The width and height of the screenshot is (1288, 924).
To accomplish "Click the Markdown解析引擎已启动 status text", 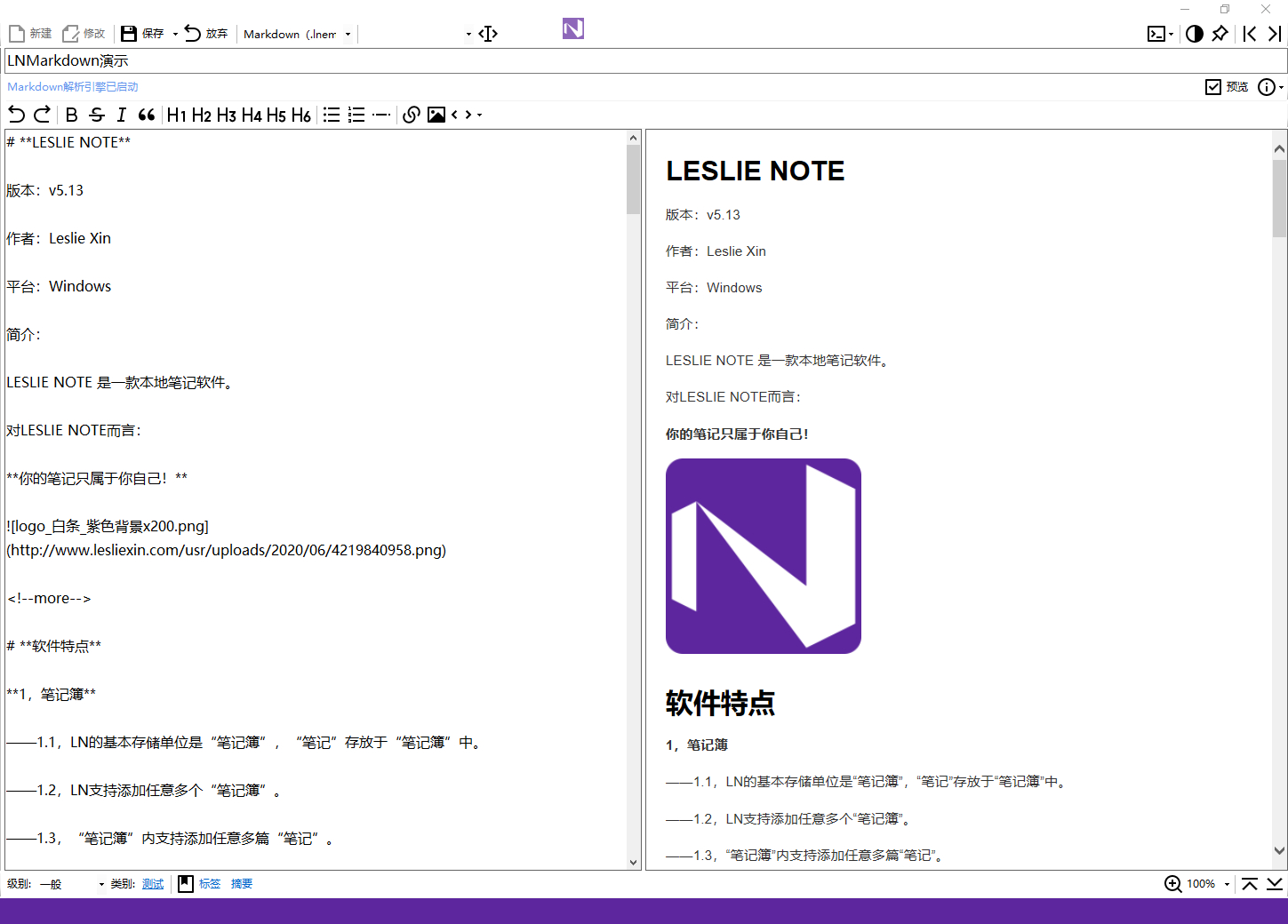I will tap(73, 87).
